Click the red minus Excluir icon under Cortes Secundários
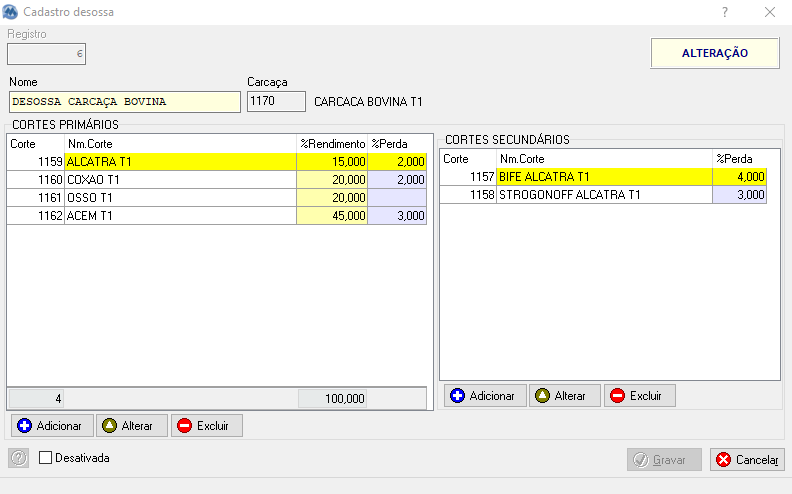This screenshot has height=494, width=792. click(x=617, y=396)
